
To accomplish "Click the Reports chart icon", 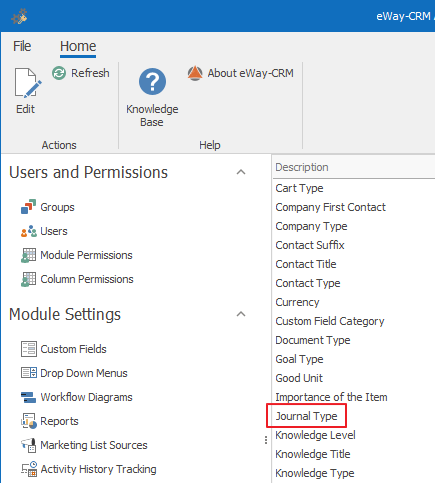I will tap(29, 421).
